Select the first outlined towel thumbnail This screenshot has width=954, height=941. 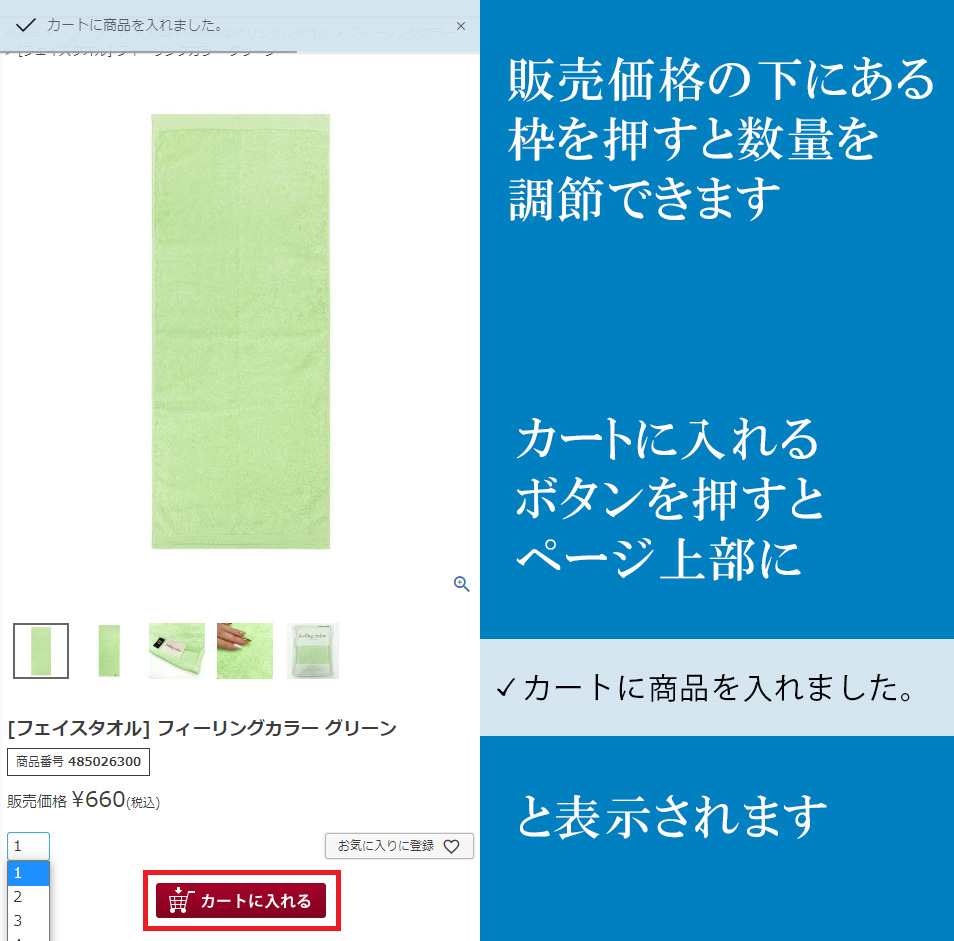pos(41,651)
